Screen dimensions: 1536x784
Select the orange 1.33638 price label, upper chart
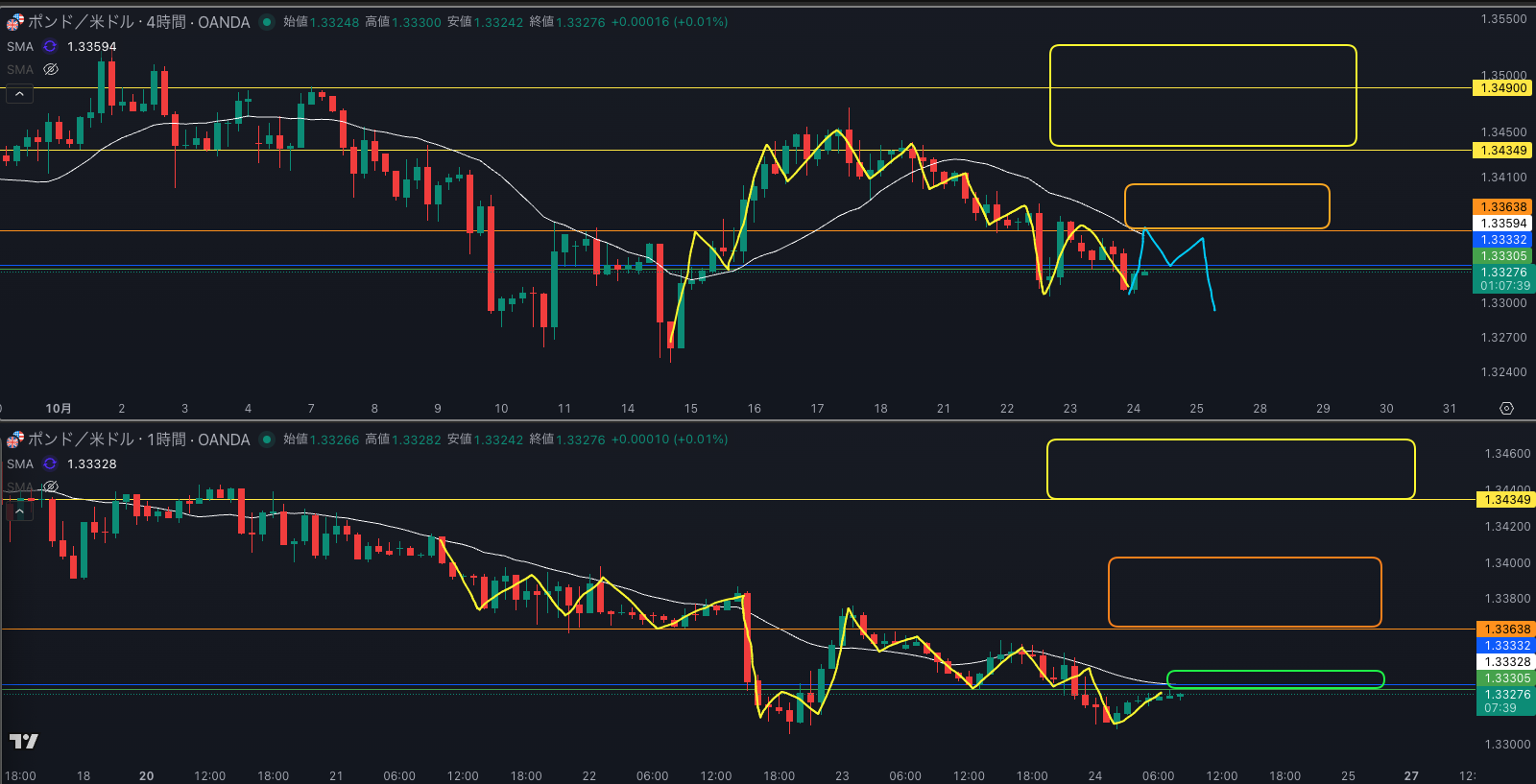(x=1502, y=207)
